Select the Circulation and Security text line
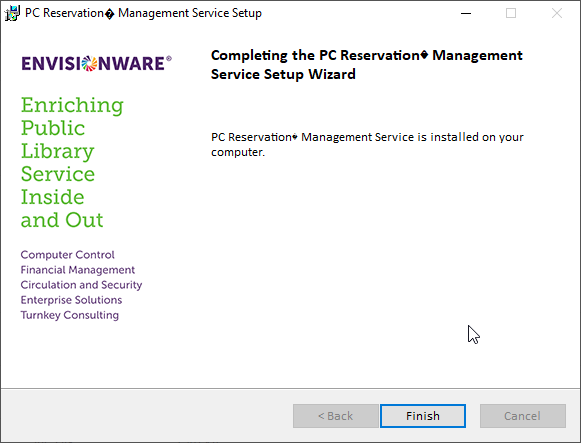Screen dimensions: 581x443 (81, 285)
